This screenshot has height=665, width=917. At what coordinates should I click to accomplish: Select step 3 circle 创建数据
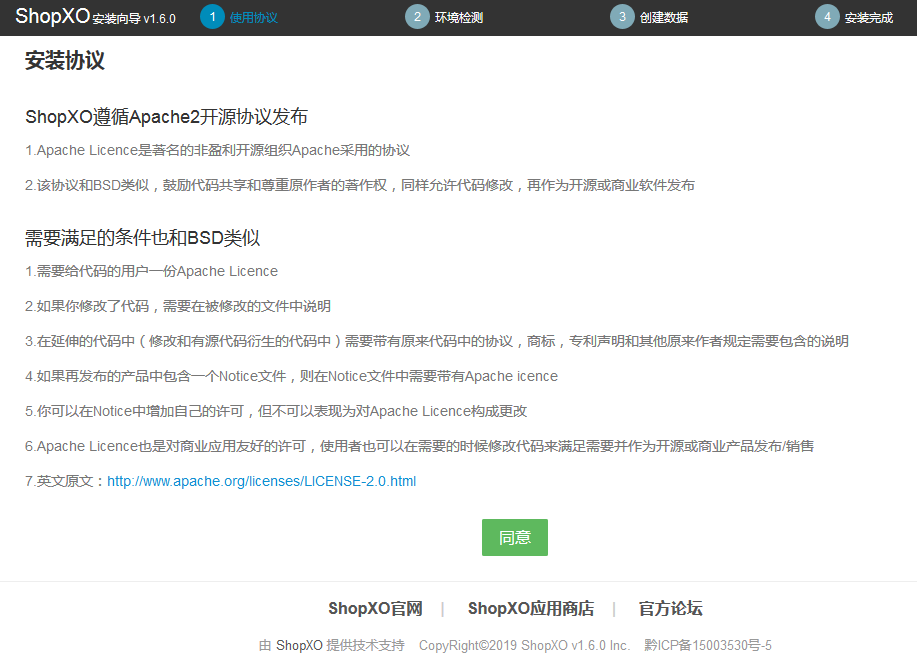622,17
